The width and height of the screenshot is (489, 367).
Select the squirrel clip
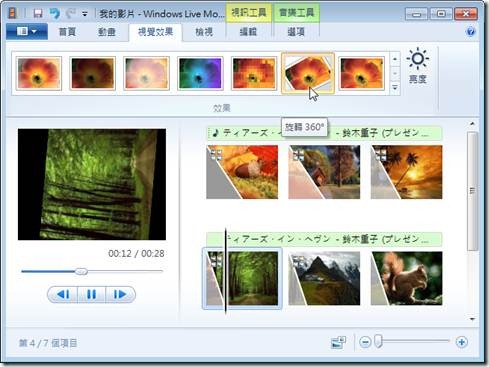(x=407, y=278)
